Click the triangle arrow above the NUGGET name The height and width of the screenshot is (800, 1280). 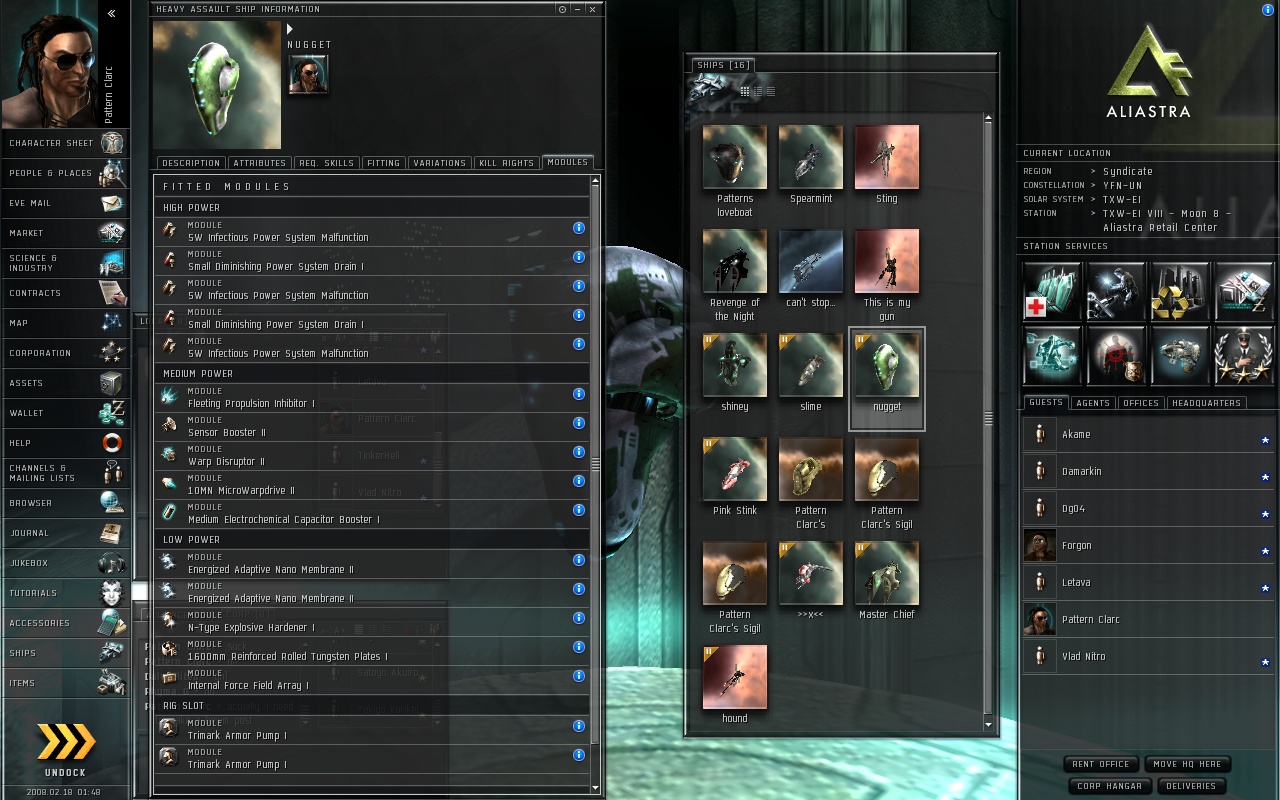coord(290,30)
